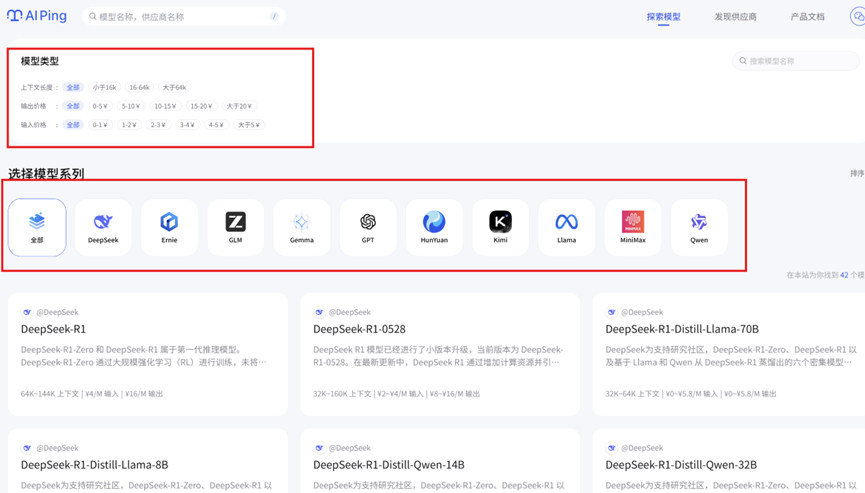Click the AI Ping logo
865x493 pixels.
coord(37,16)
